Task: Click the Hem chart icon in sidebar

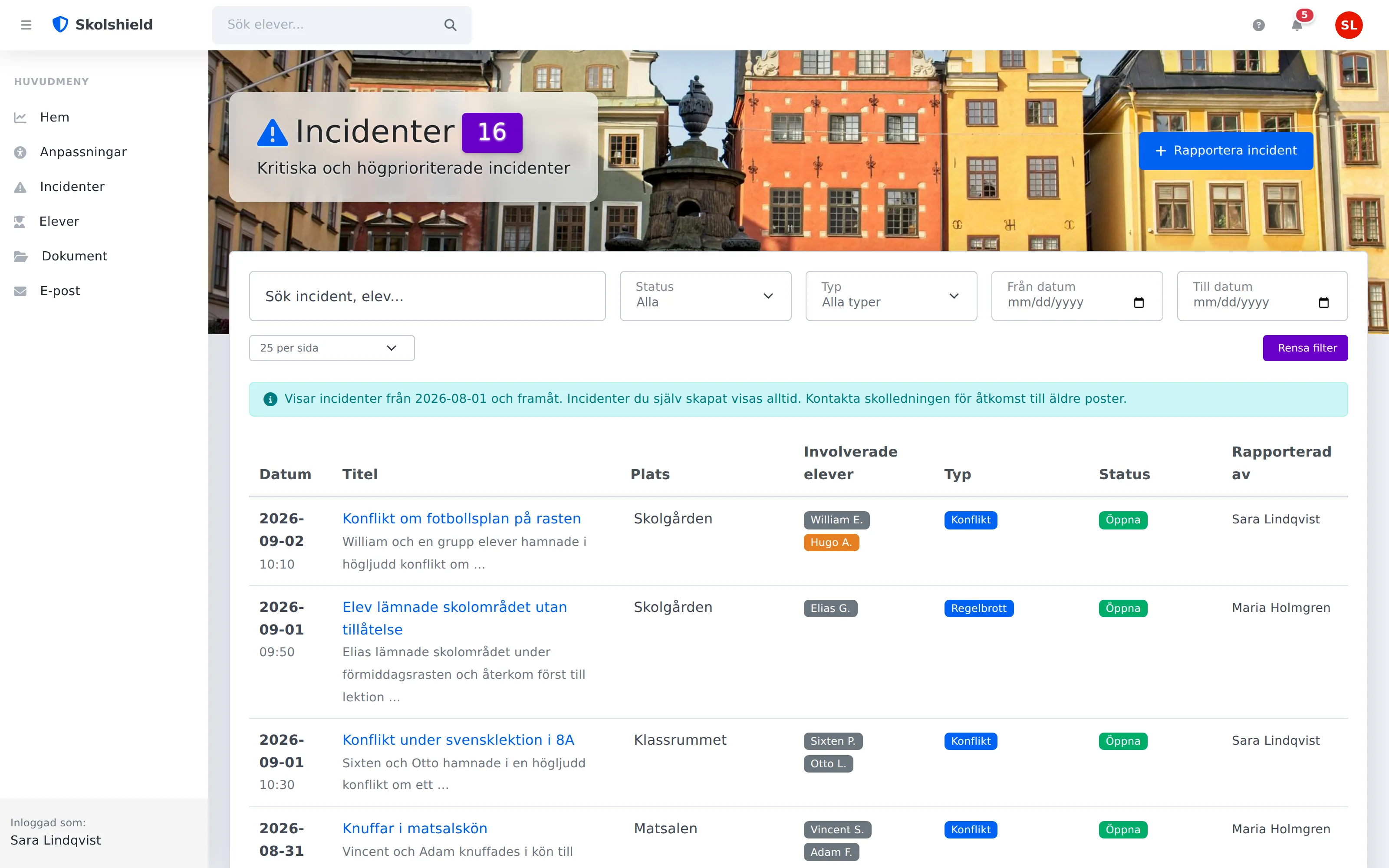Action: (x=20, y=118)
